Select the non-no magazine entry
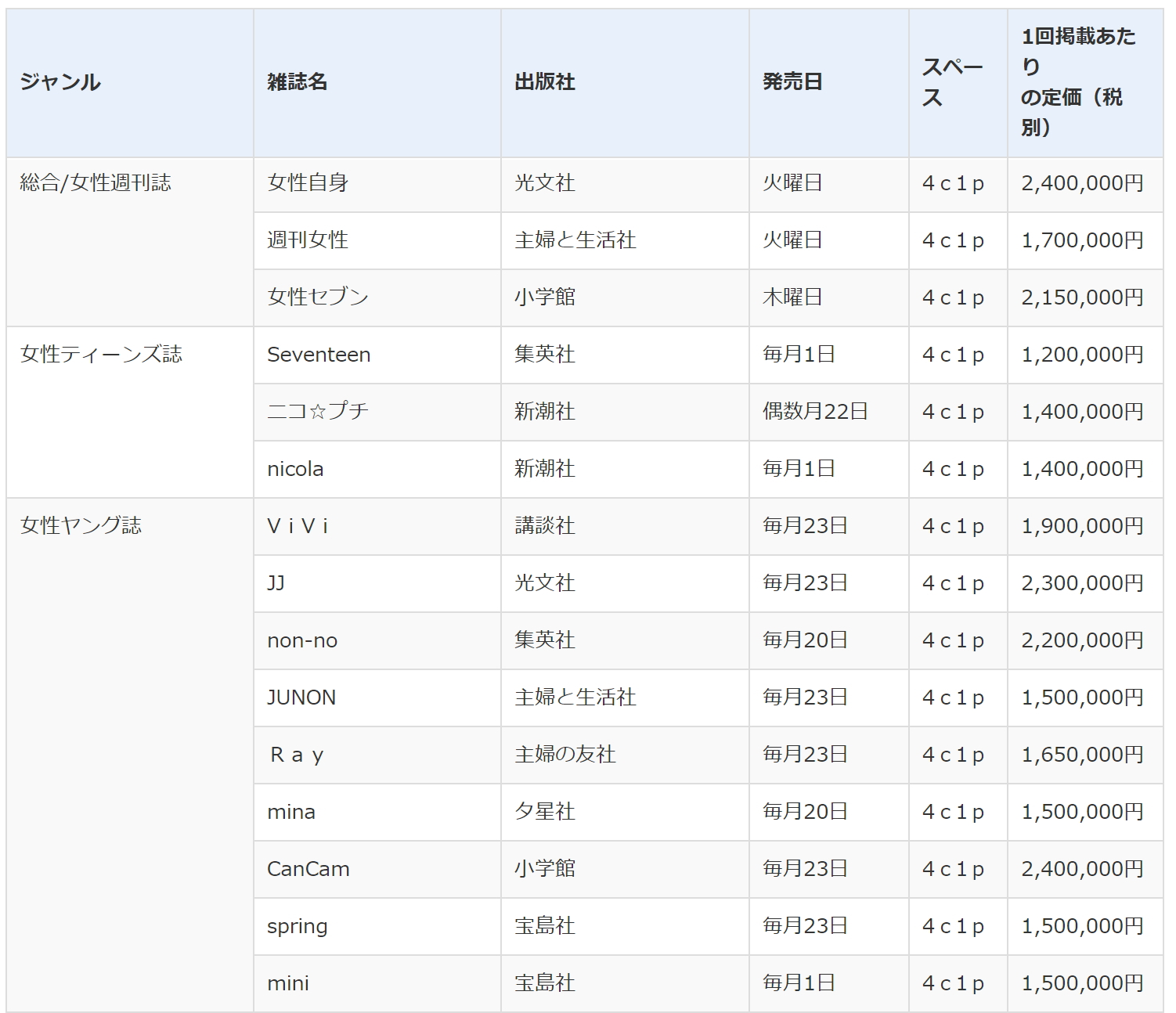Viewport: 1176px width, 1013px height. point(302,640)
